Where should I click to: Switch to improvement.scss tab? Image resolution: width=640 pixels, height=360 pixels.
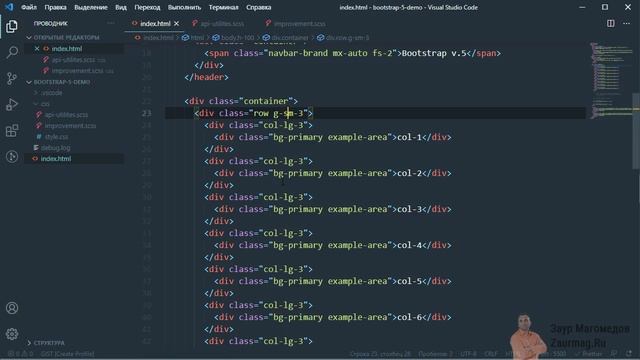tap(296, 24)
